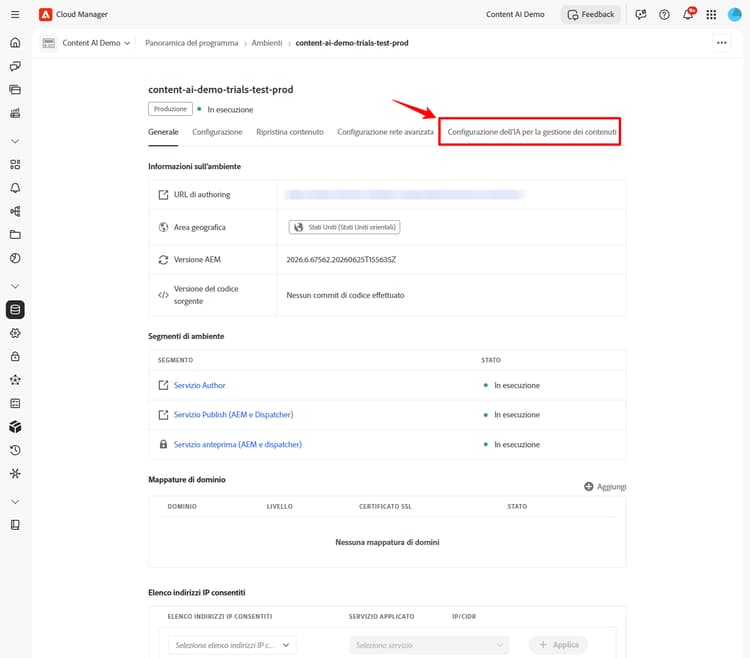
Task: Open the hamburger navigation menu
Action: click(x=15, y=14)
